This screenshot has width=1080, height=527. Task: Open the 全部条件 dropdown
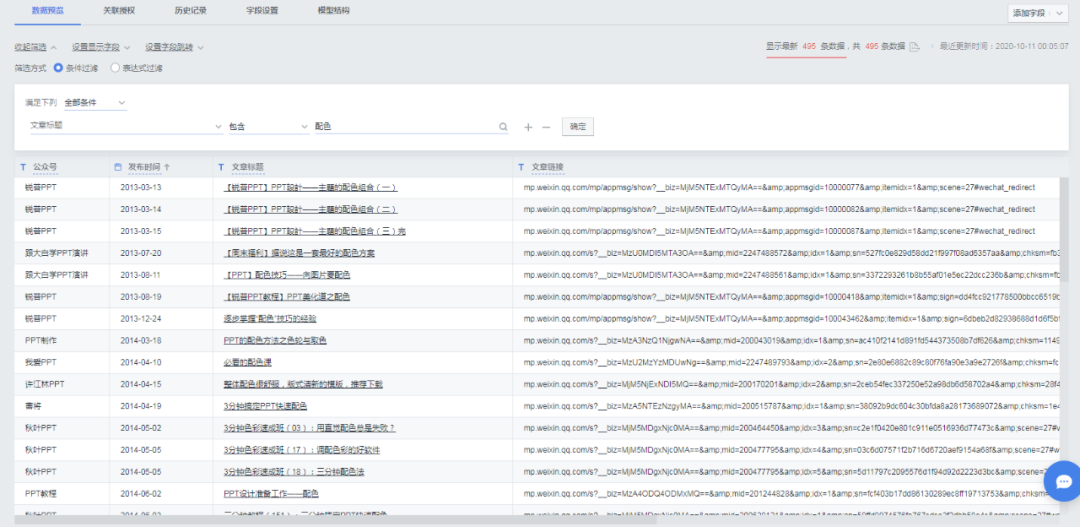tap(95, 103)
